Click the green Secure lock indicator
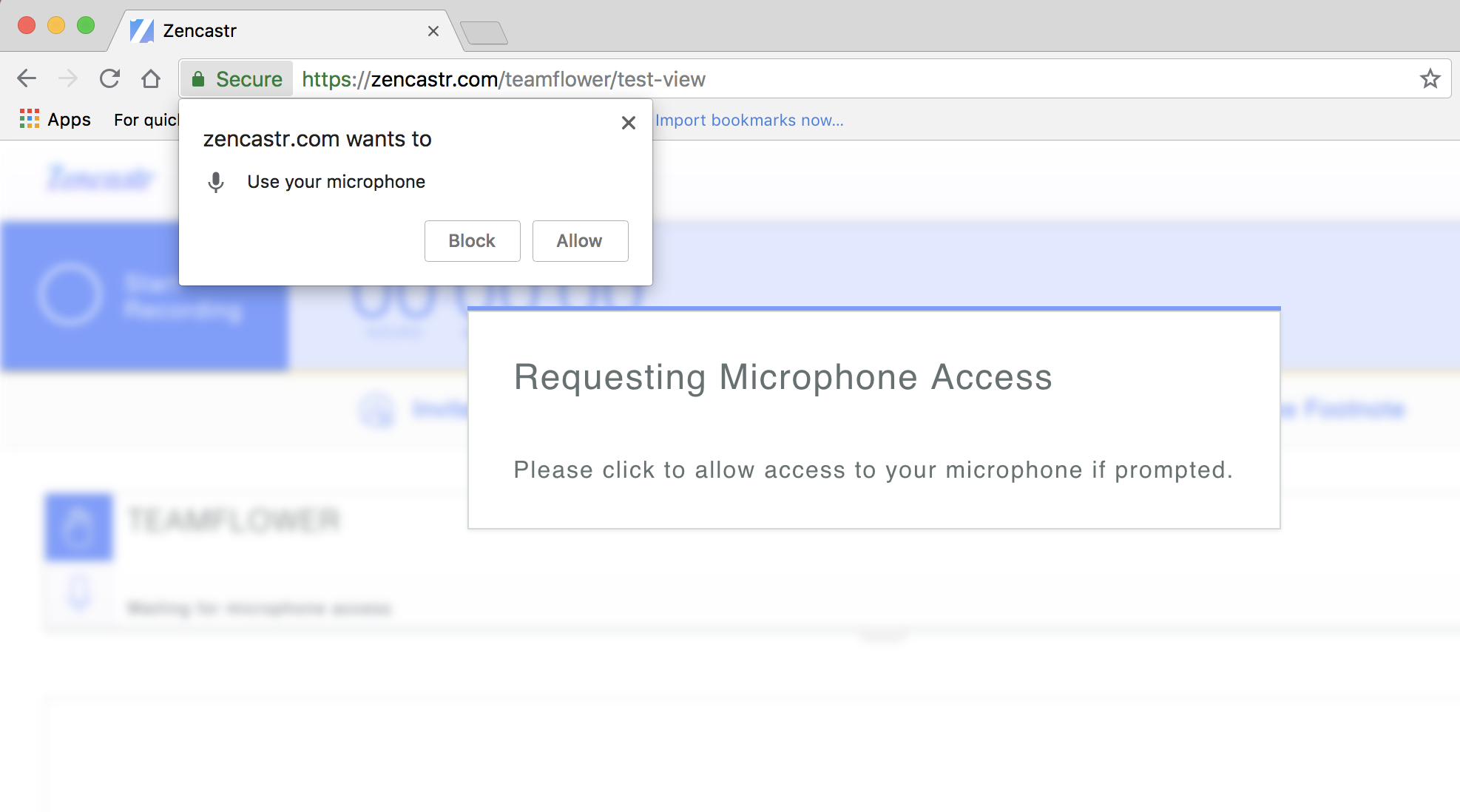 [x=237, y=79]
